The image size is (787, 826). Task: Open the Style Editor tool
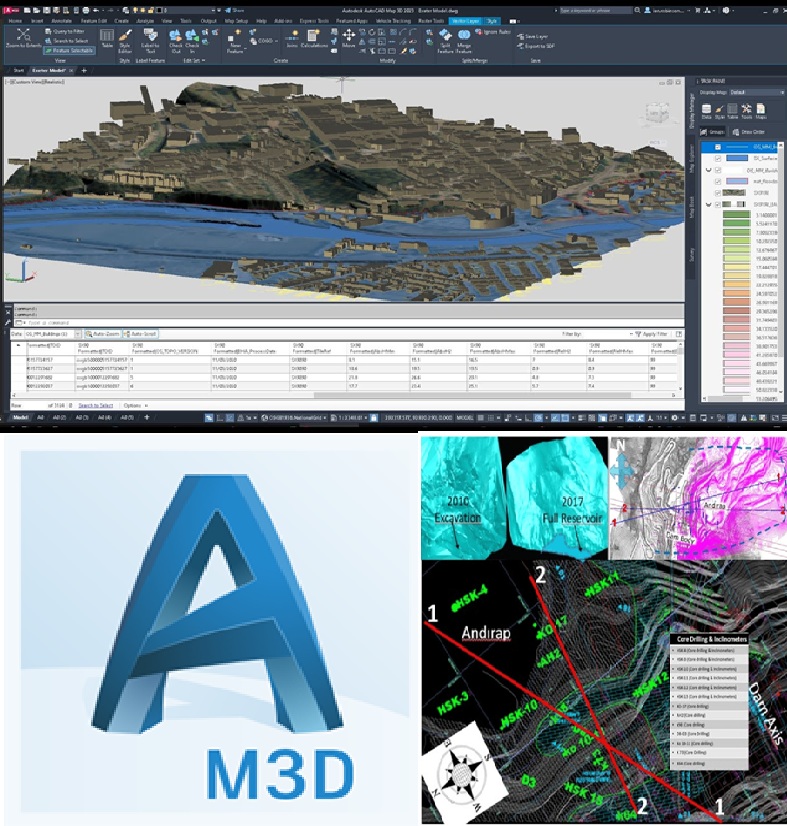coord(125,41)
